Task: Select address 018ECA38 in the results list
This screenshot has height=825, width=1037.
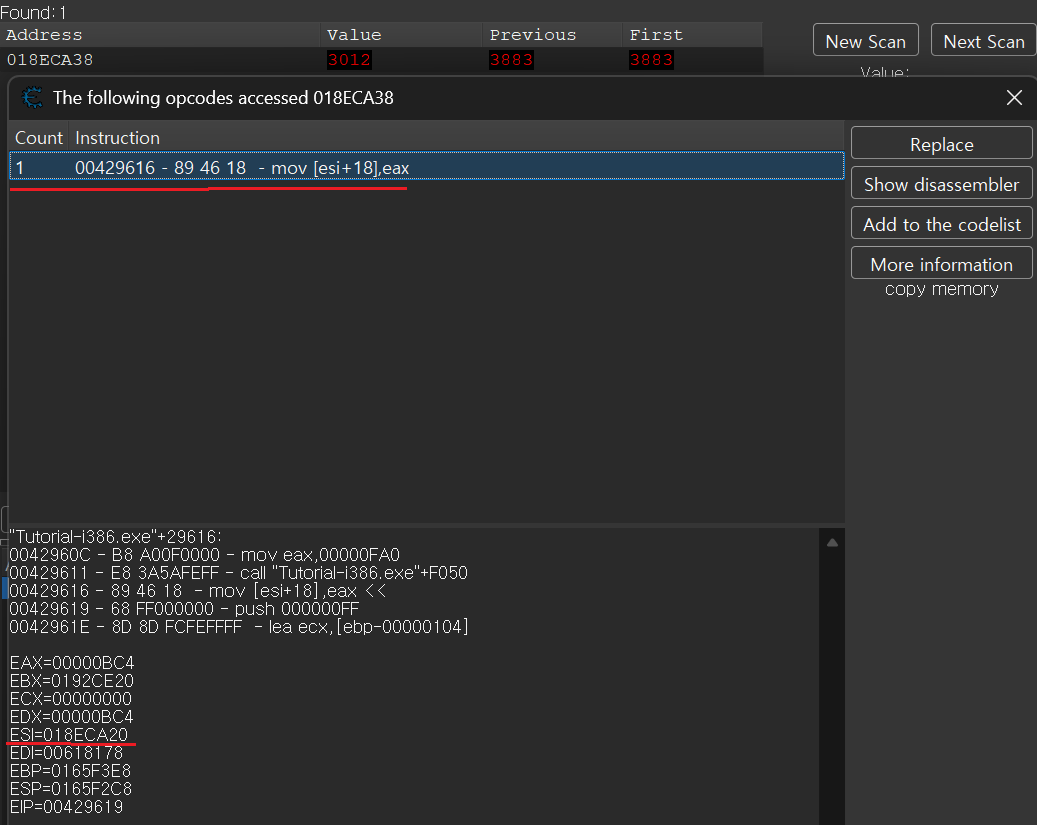Action: 50,60
